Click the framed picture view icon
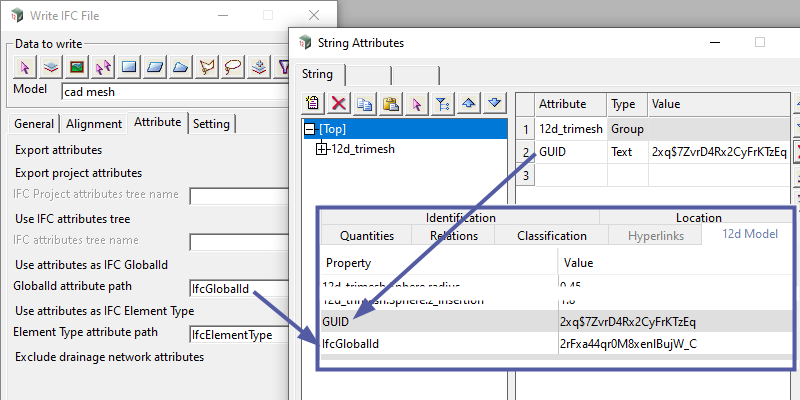Screen dimensions: 800x400 coord(77,67)
